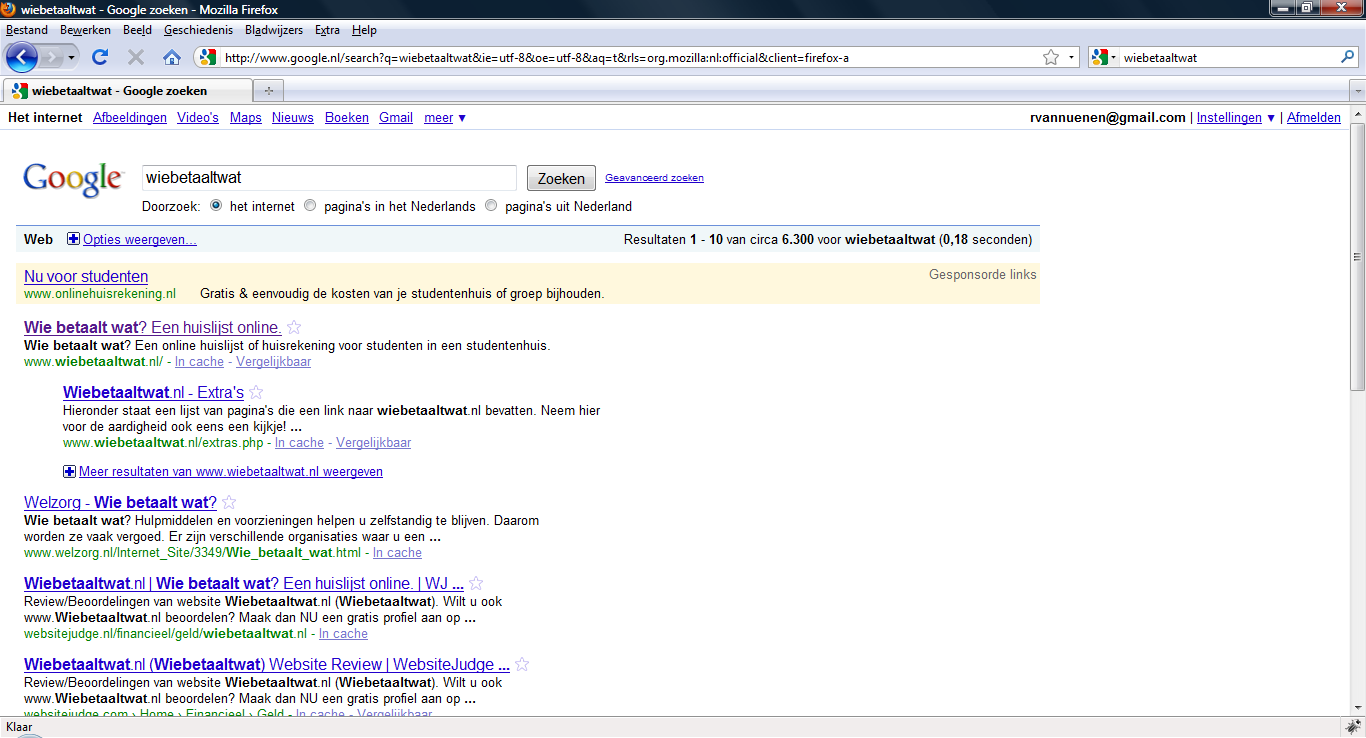Expand the 'meer' Google services dropdown
Screen dimensions: 1366x738
coord(445,118)
